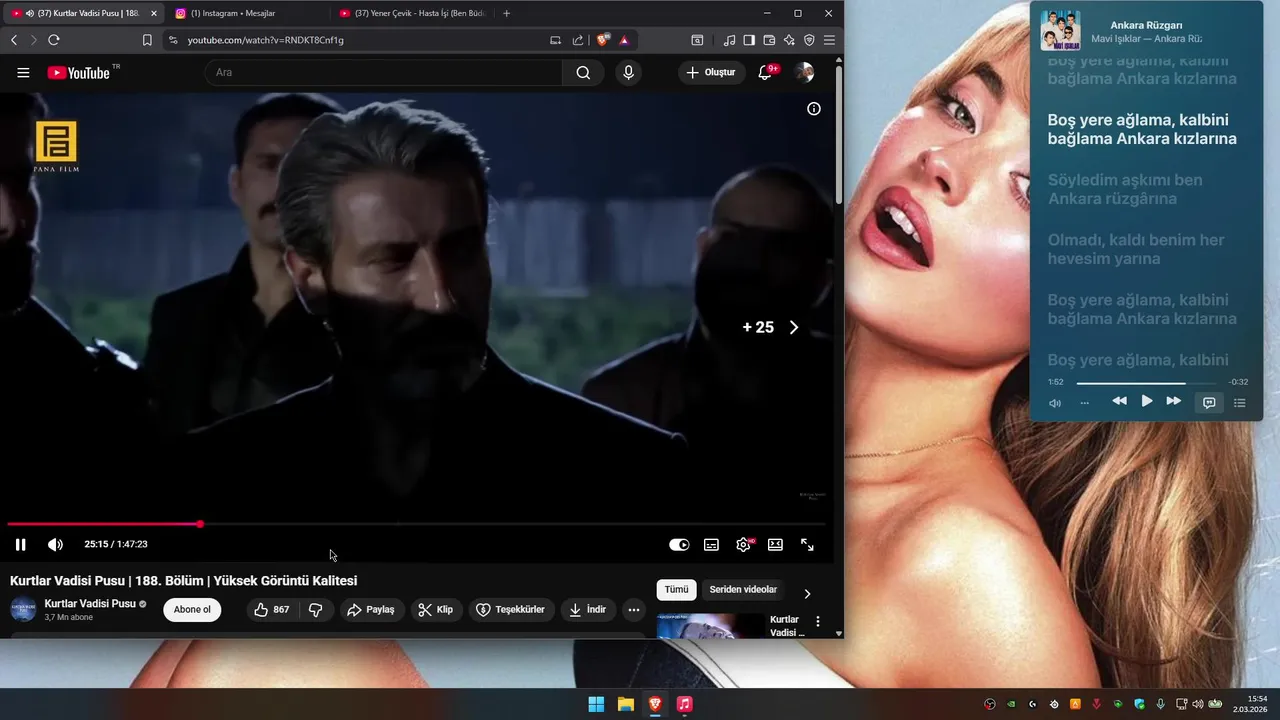Go back in the browser

tap(14, 40)
